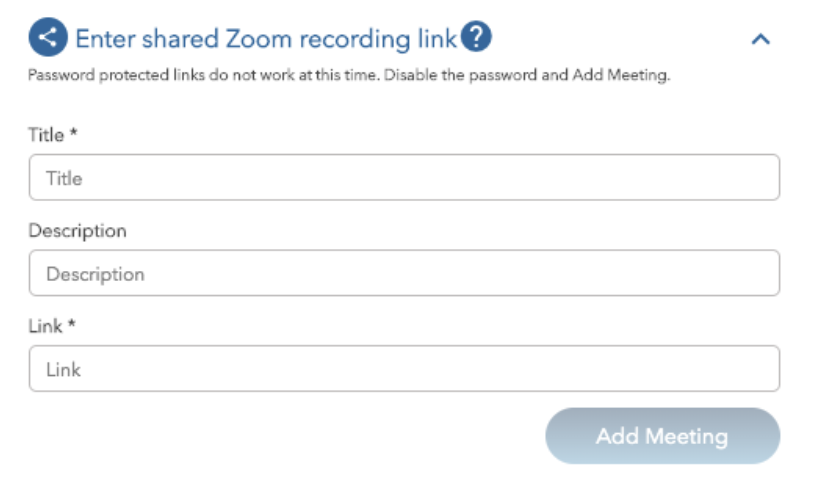This screenshot has height=488, width=816.
Task: Open the question mark help icon
Action: [x=476, y=36]
